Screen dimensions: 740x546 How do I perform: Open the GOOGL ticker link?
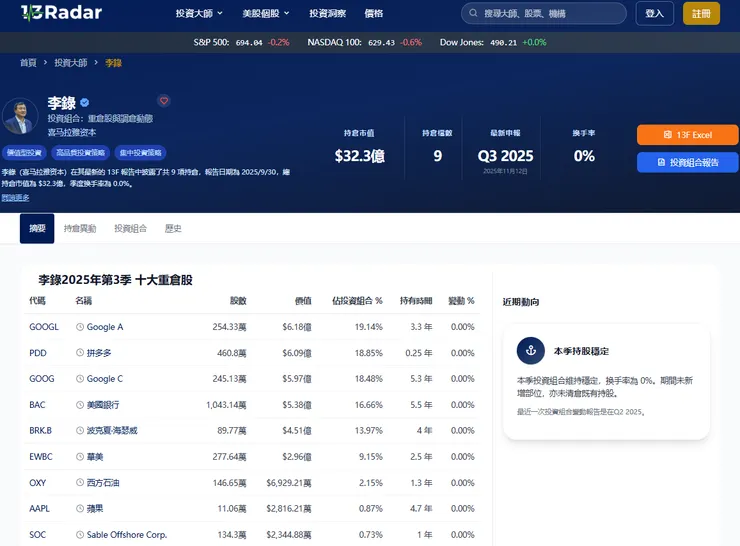coord(44,327)
